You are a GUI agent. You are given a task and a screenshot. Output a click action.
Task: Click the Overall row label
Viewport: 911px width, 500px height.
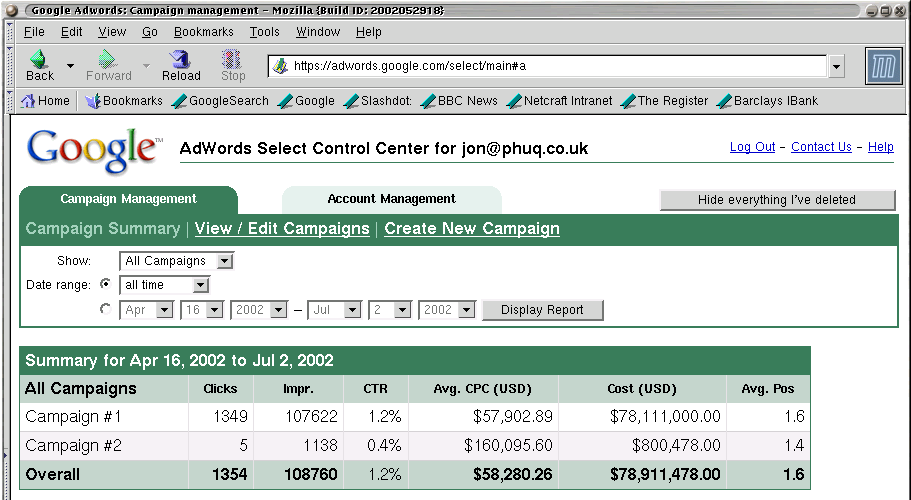tap(52, 474)
